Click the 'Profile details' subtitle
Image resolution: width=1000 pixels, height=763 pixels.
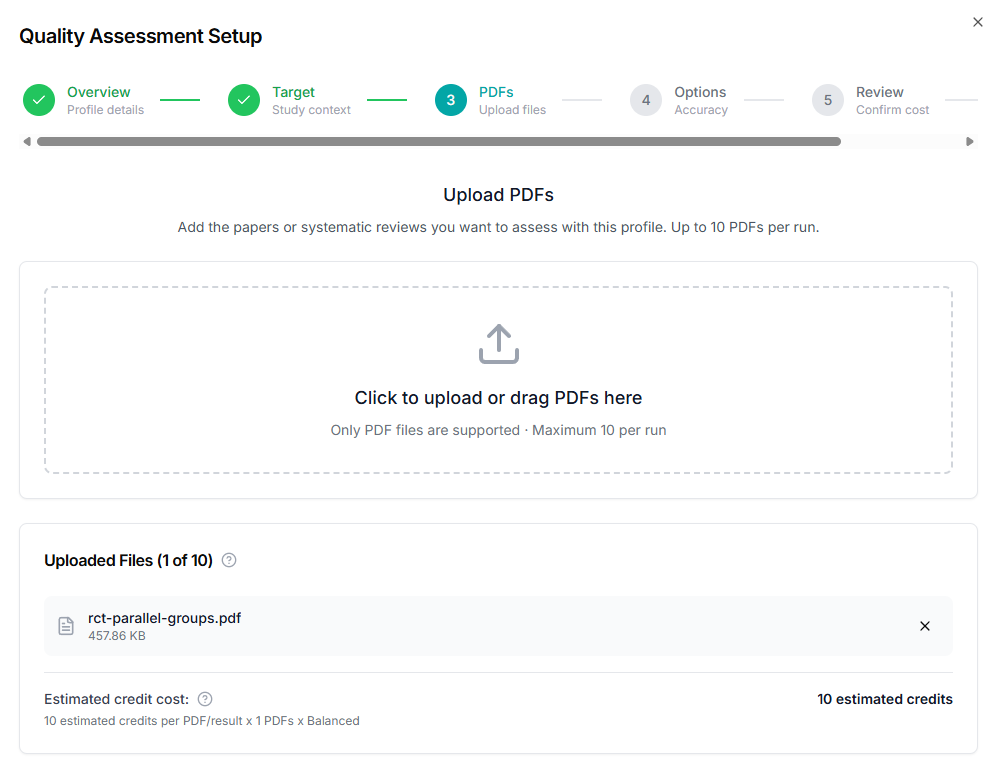[x=105, y=110]
